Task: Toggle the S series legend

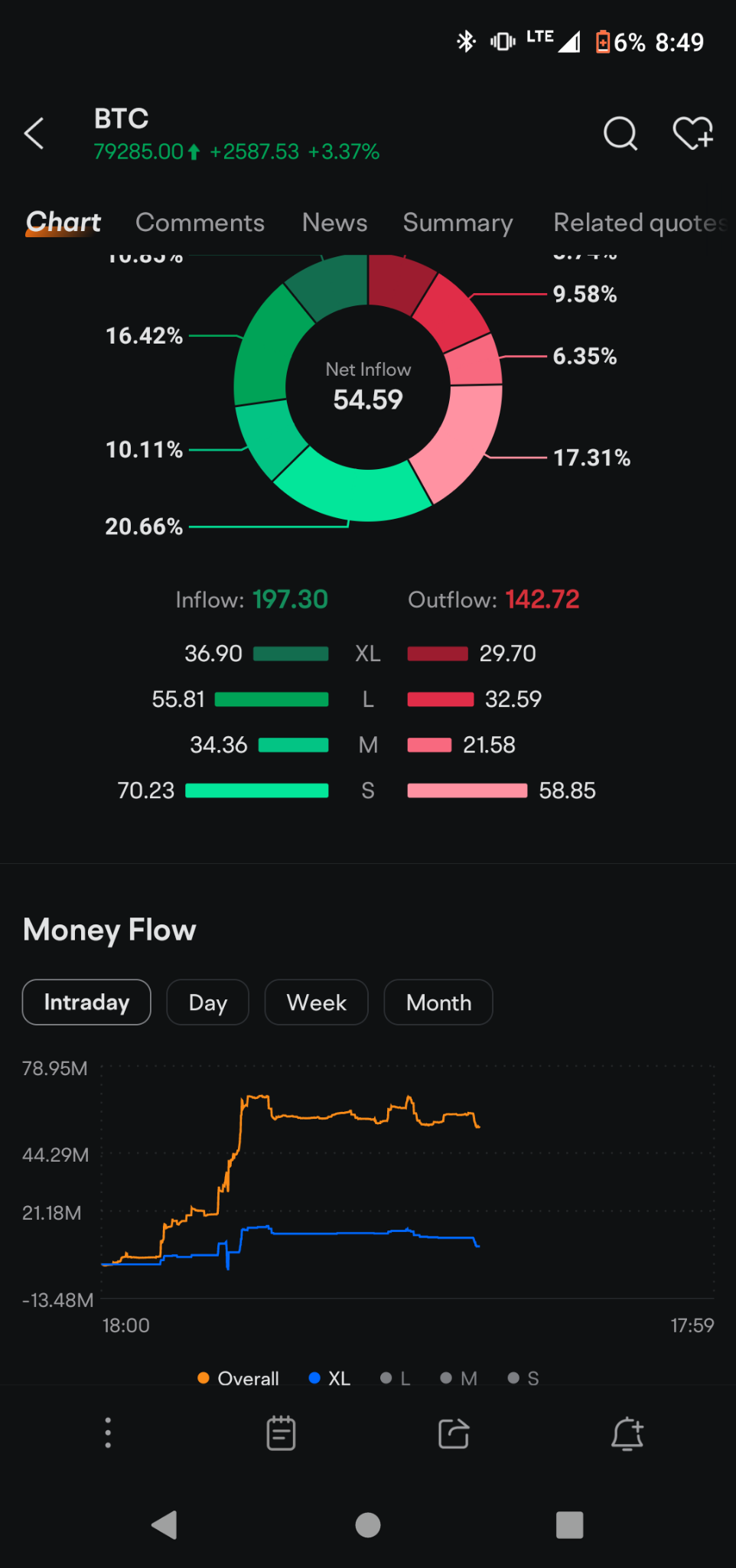Action: [x=523, y=1378]
